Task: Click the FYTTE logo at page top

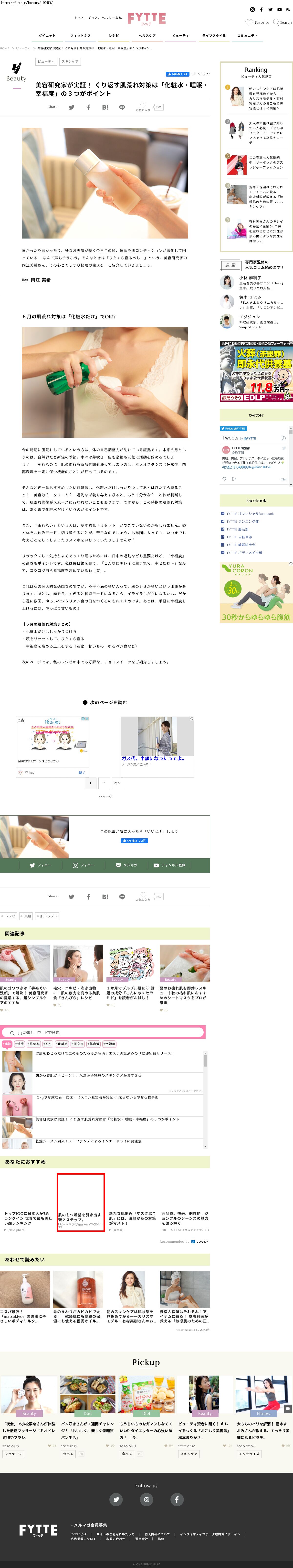Action: tap(146, 19)
